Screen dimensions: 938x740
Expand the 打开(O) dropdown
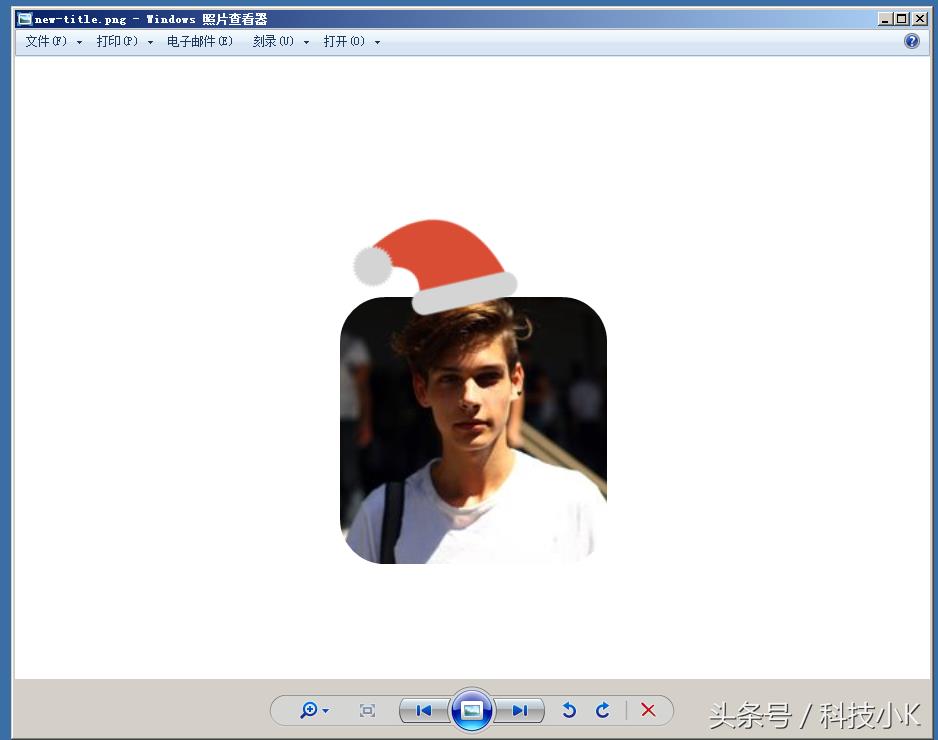pyautogui.click(x=351, y=42)
